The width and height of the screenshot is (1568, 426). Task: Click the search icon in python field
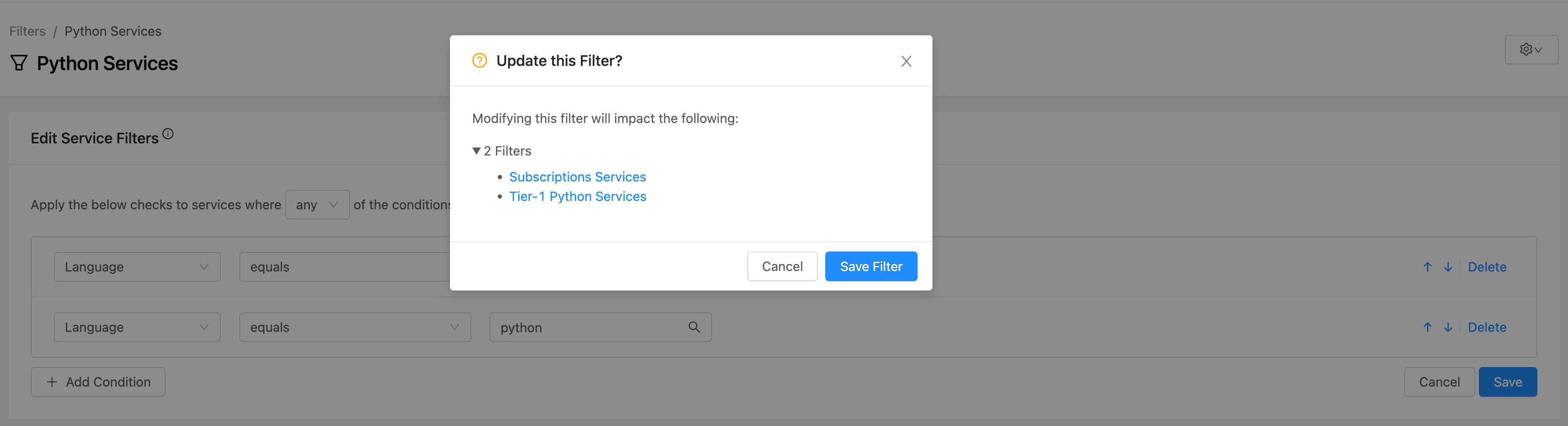click(x=694, y=328)
